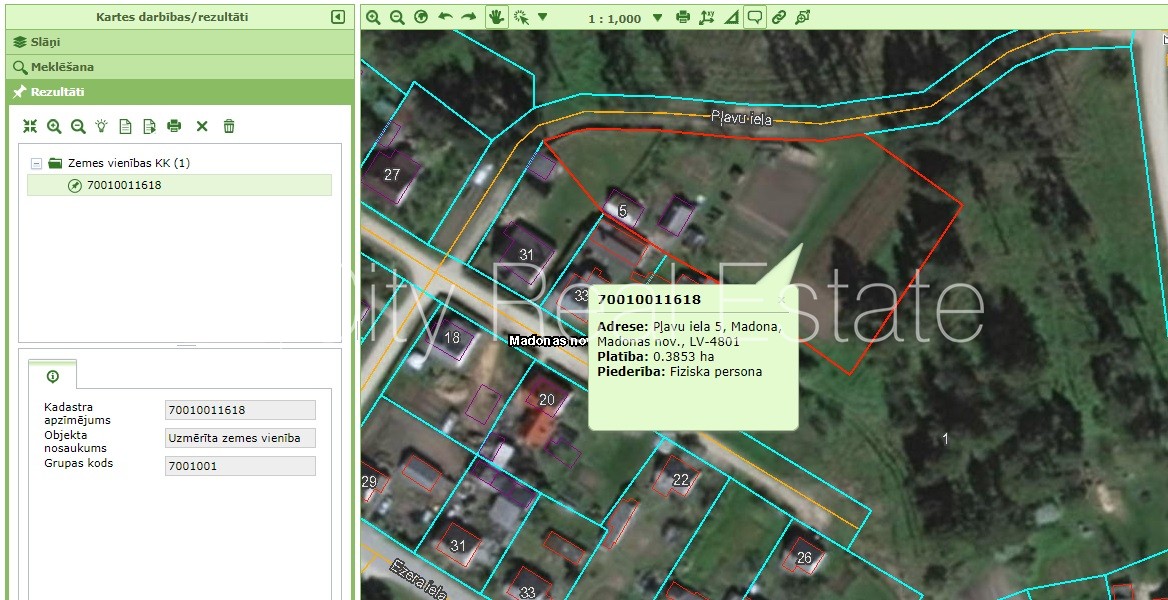
Task: Click the map link chain icon
Action: click(x=779, y=17)
